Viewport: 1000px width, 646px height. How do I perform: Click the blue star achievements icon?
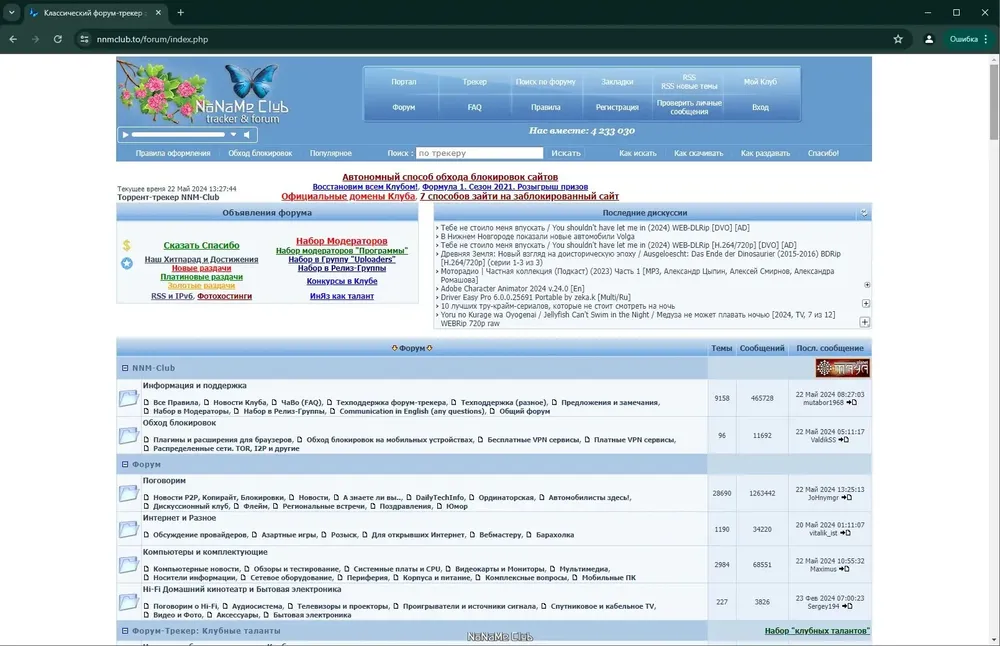coord(127,263)
